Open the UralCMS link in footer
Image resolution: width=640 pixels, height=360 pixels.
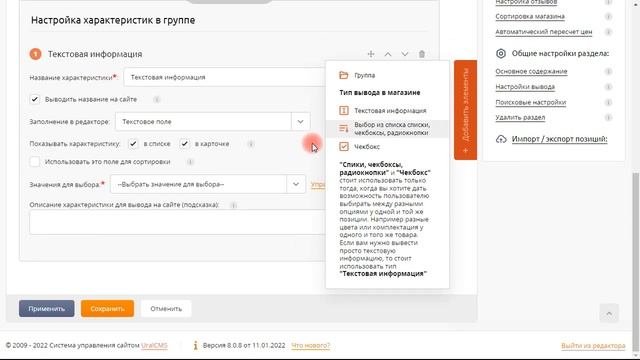(154, 345)
